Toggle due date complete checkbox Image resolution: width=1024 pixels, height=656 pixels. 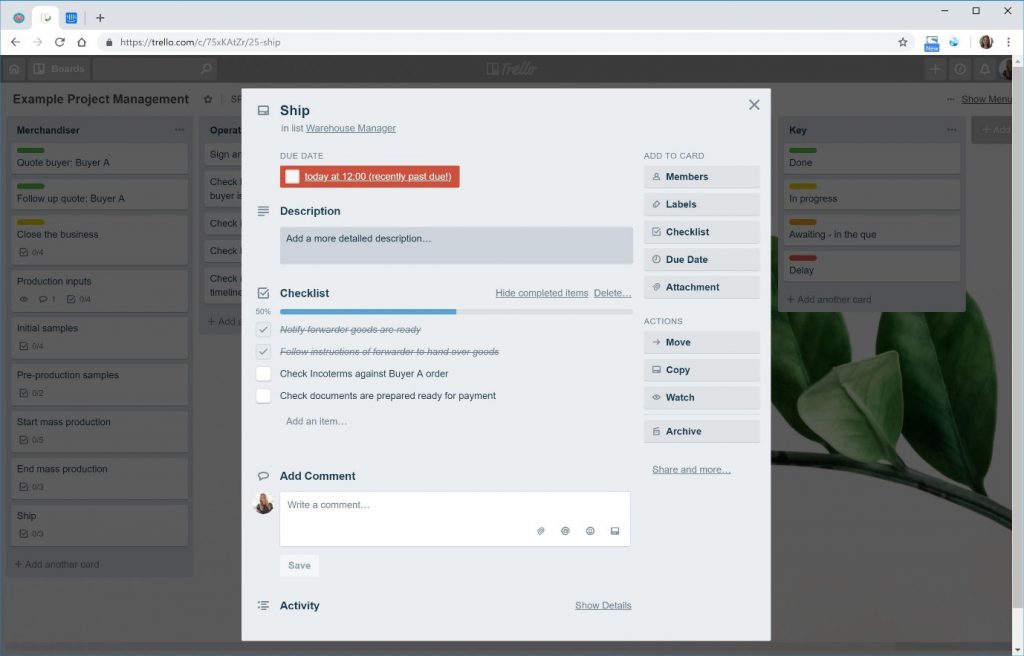point(292,176)
